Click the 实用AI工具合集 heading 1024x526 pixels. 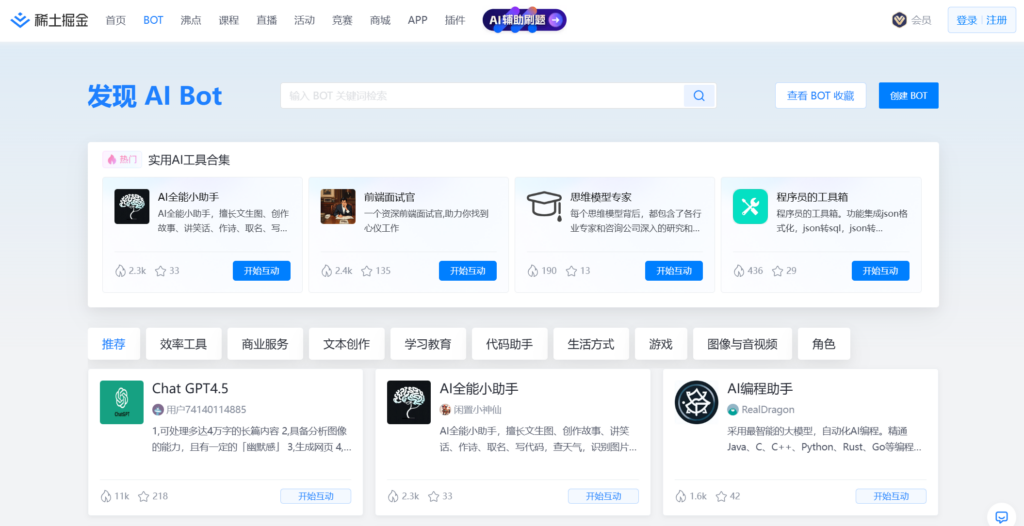[189, 159]
